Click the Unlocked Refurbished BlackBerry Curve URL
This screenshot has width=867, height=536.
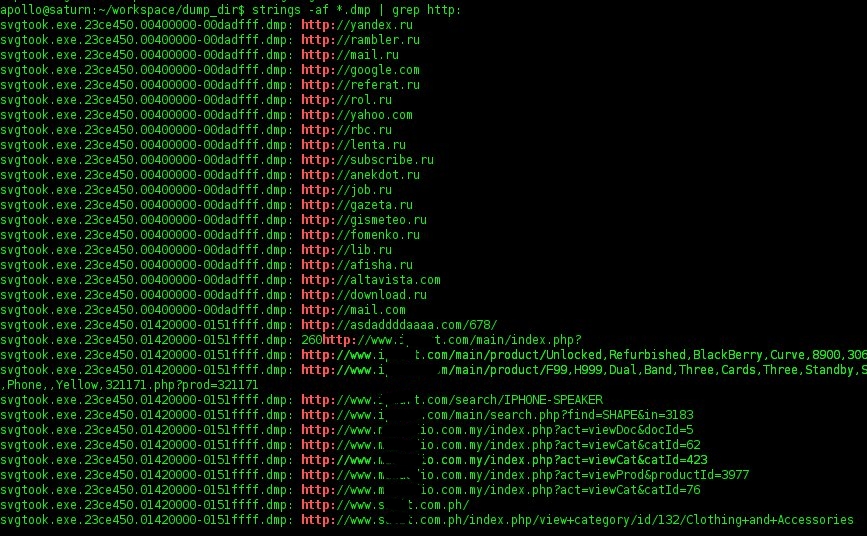[x=584, y=355]
